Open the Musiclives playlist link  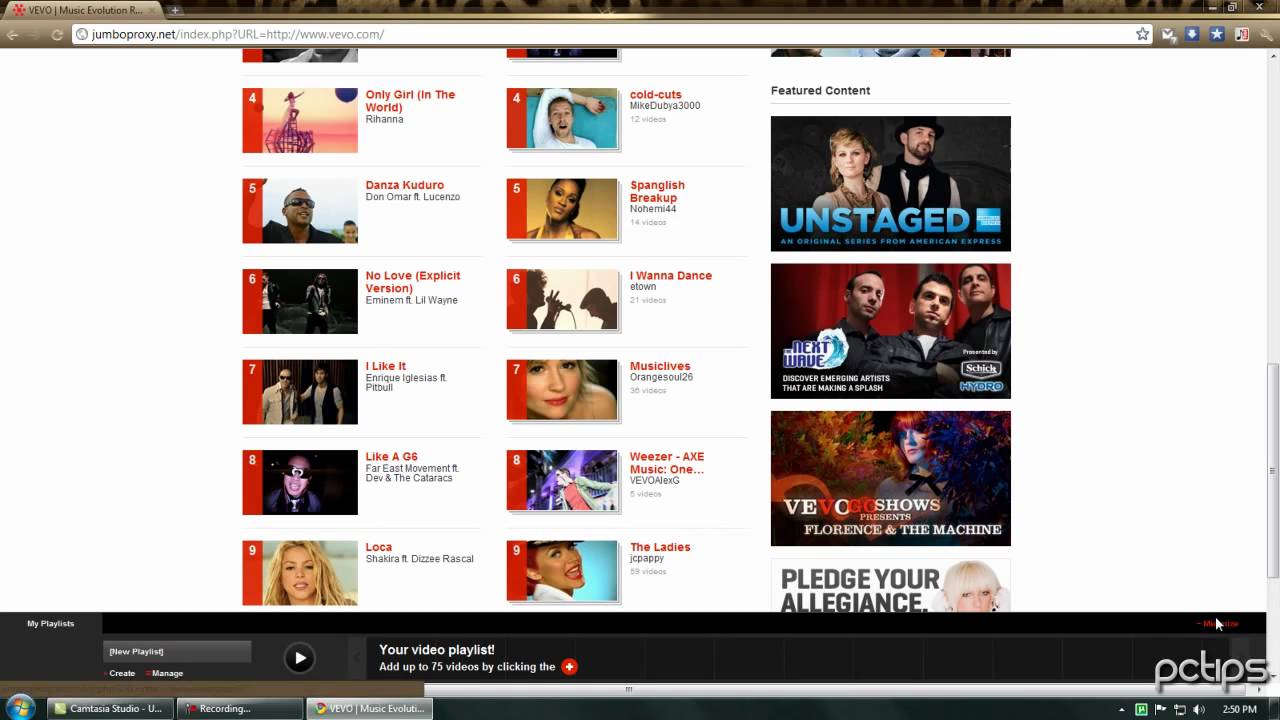[x=660, y=366]
